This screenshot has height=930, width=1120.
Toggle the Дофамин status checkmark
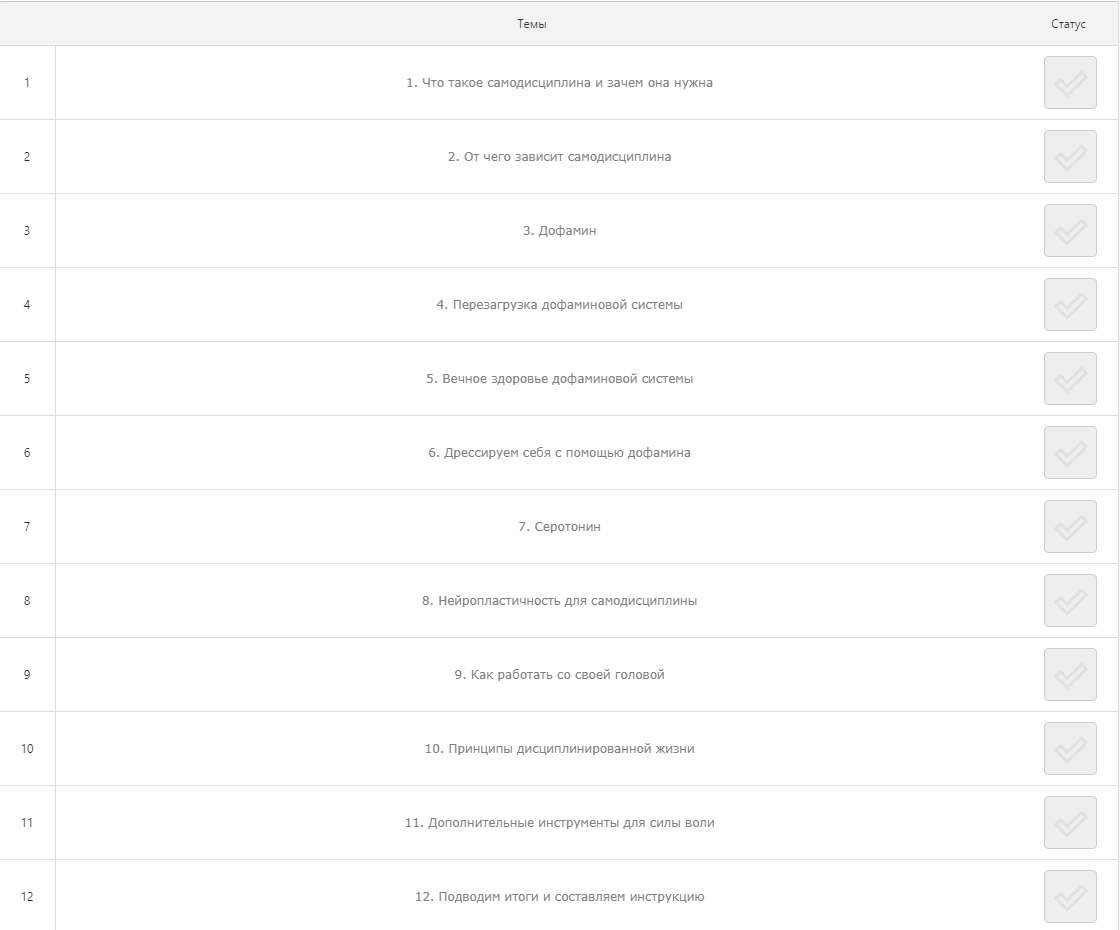tap(1070, 231)
